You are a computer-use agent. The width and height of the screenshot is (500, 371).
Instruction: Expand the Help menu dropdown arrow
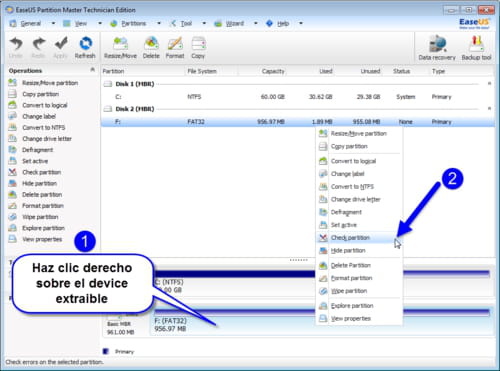[301, 23]
